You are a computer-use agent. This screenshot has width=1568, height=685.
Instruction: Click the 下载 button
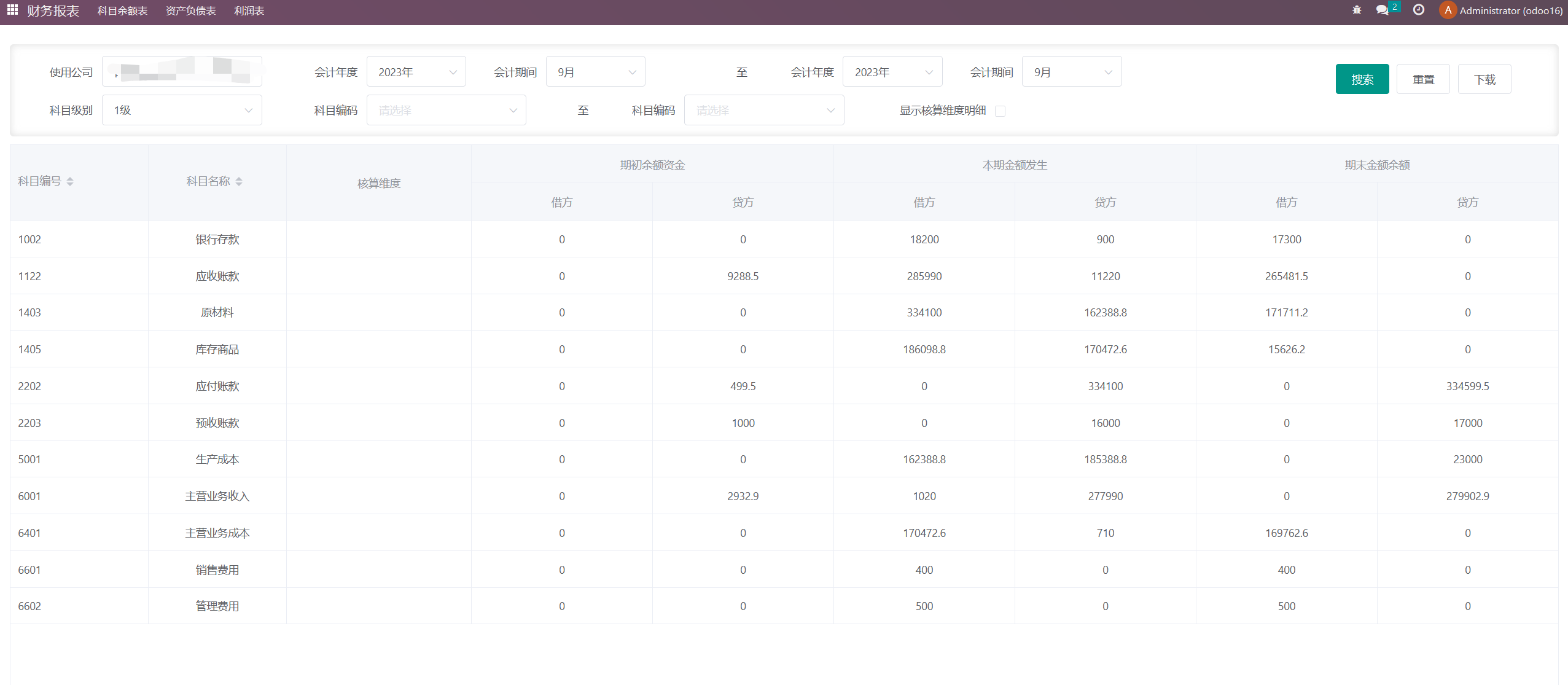(x=1484, y=79)
